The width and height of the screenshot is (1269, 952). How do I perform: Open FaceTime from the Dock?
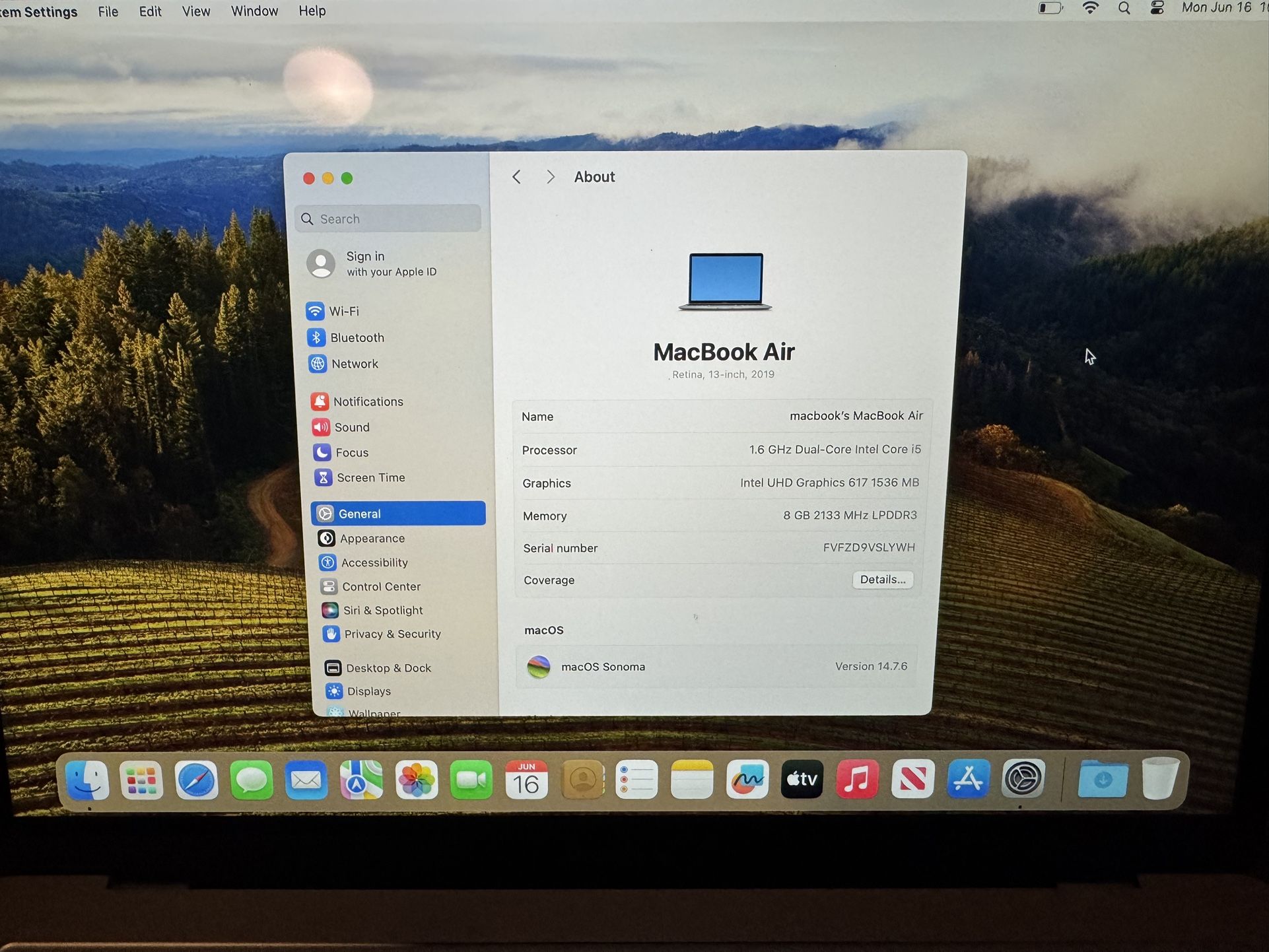click(471, 780)
